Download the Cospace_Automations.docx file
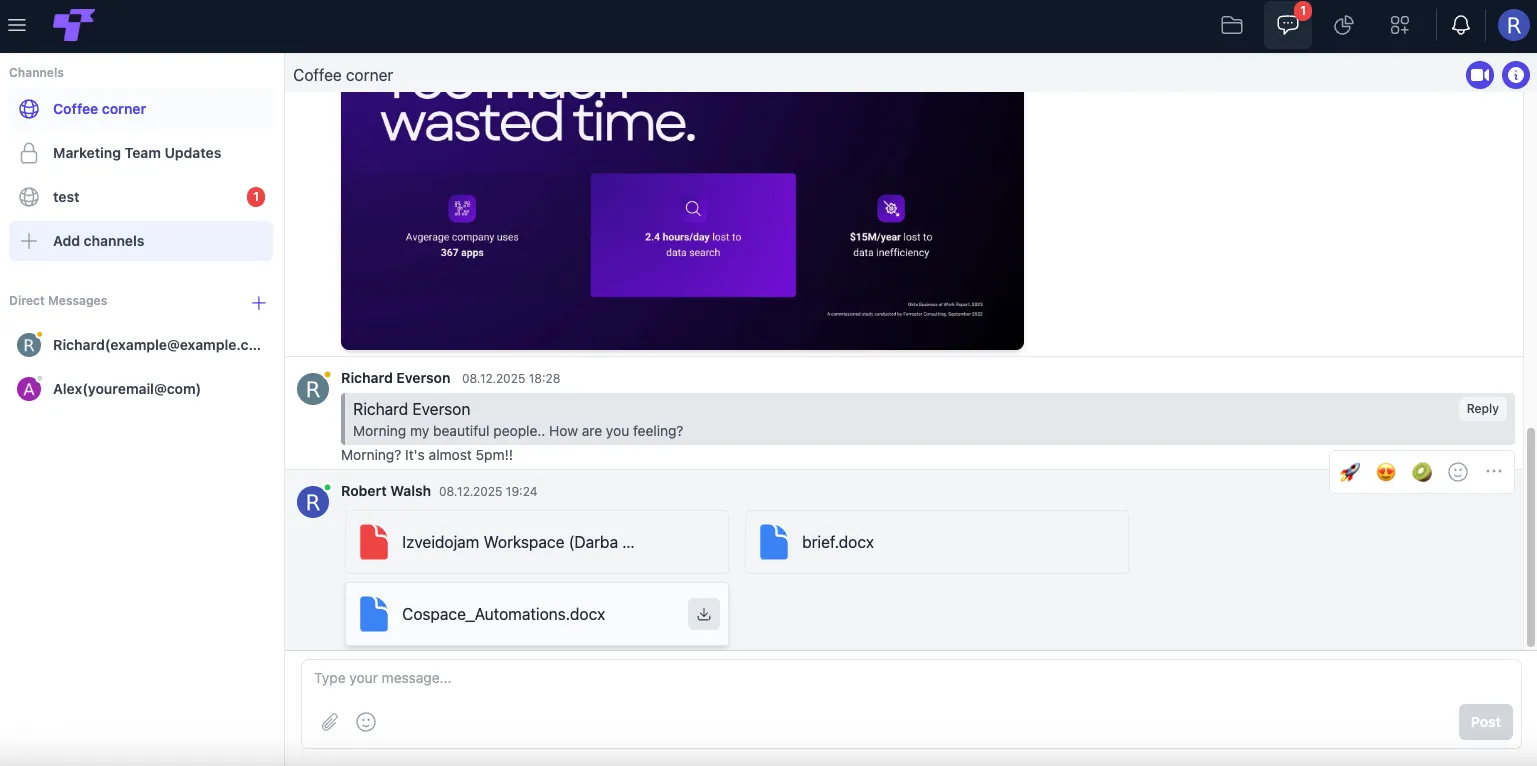 click(x=704, y=614)
